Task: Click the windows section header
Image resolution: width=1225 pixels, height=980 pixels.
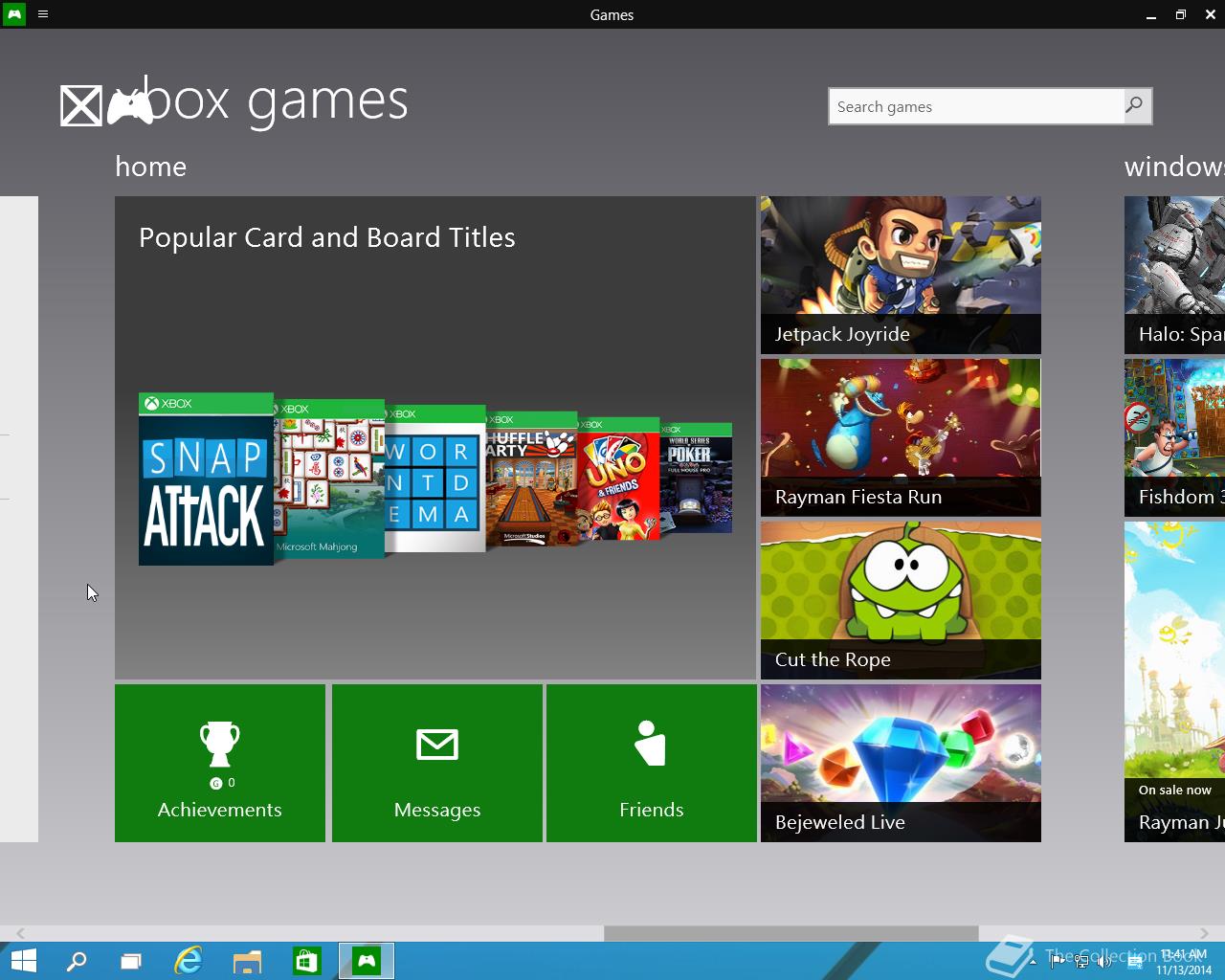Action: (x=1174, y=167)
